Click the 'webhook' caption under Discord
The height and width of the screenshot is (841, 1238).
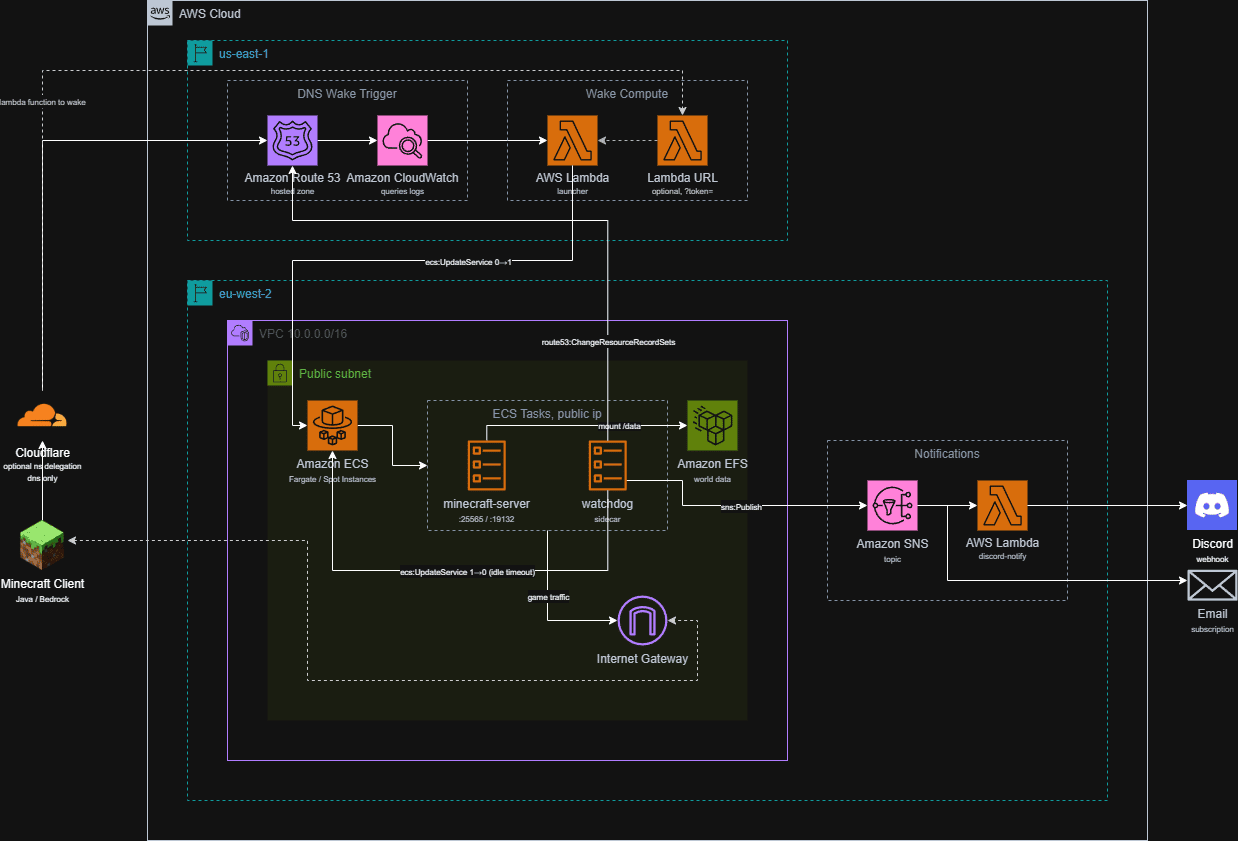tap(1212, 559)
